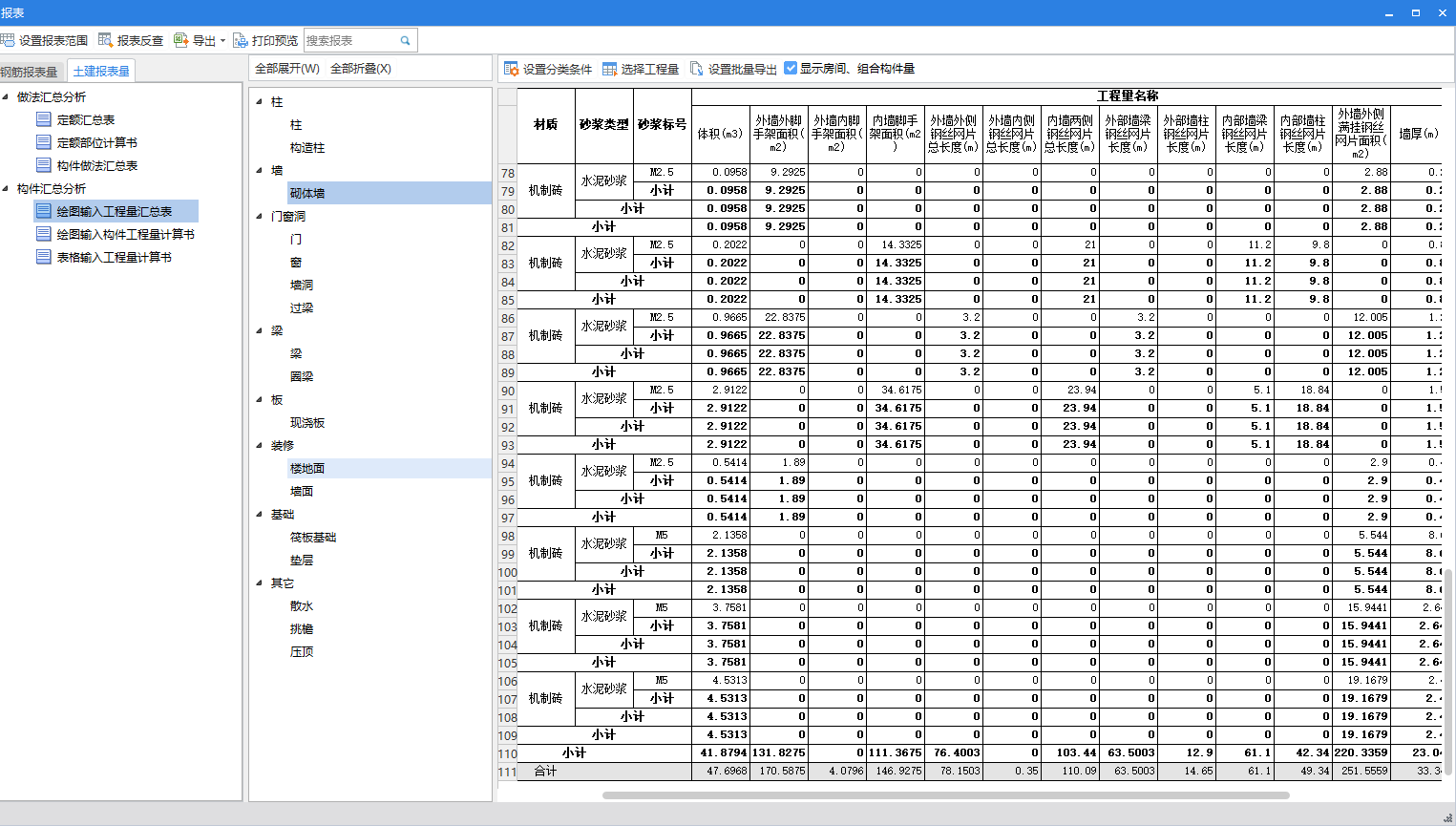Collapse the 基础 category node

pyautogui.click(x=260, y=514)
